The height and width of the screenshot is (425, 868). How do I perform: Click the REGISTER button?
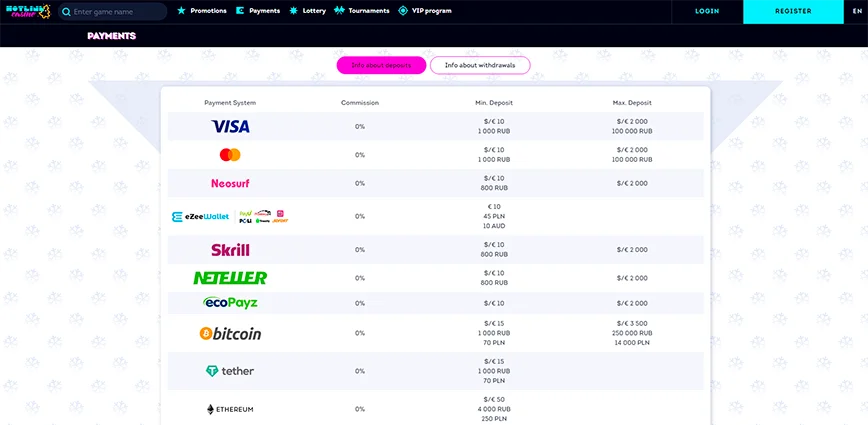793,11
